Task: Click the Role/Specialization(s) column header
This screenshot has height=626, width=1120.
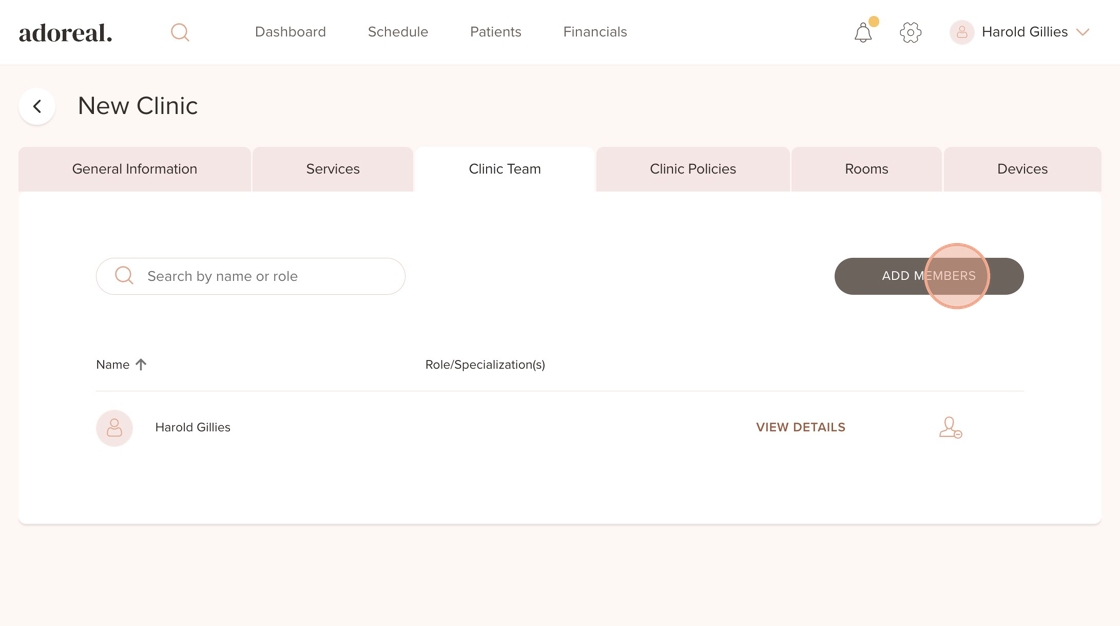Action: [485, 364]
